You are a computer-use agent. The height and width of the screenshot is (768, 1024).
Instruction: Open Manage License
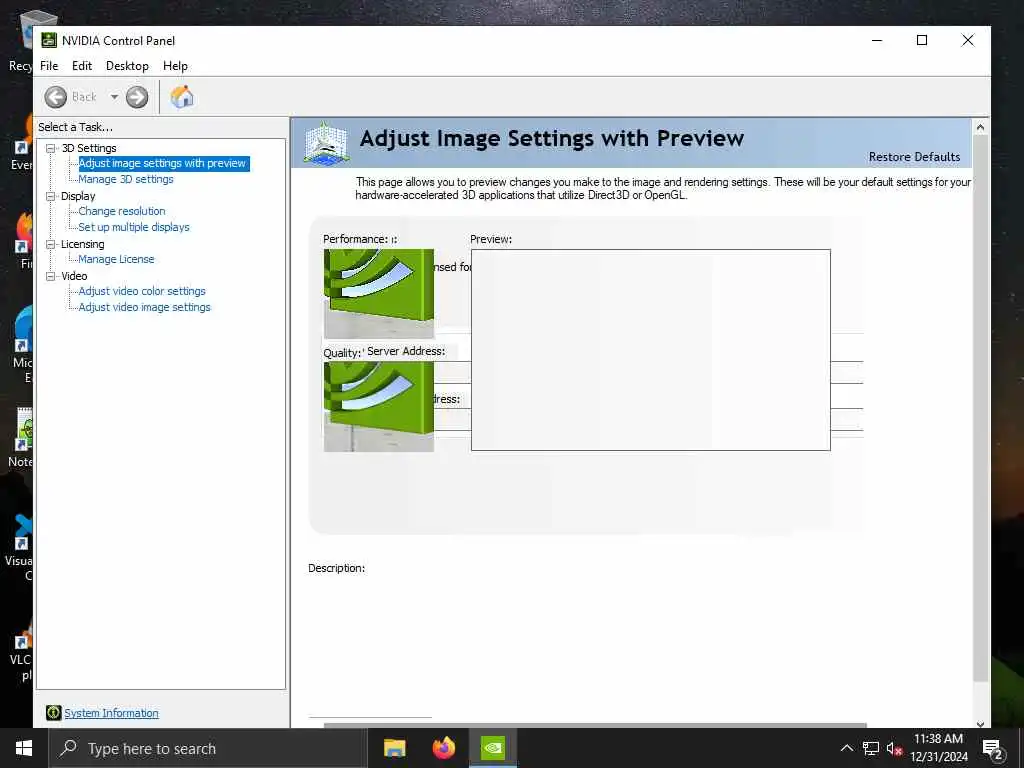pyautogui.click(x=116, y=259)
